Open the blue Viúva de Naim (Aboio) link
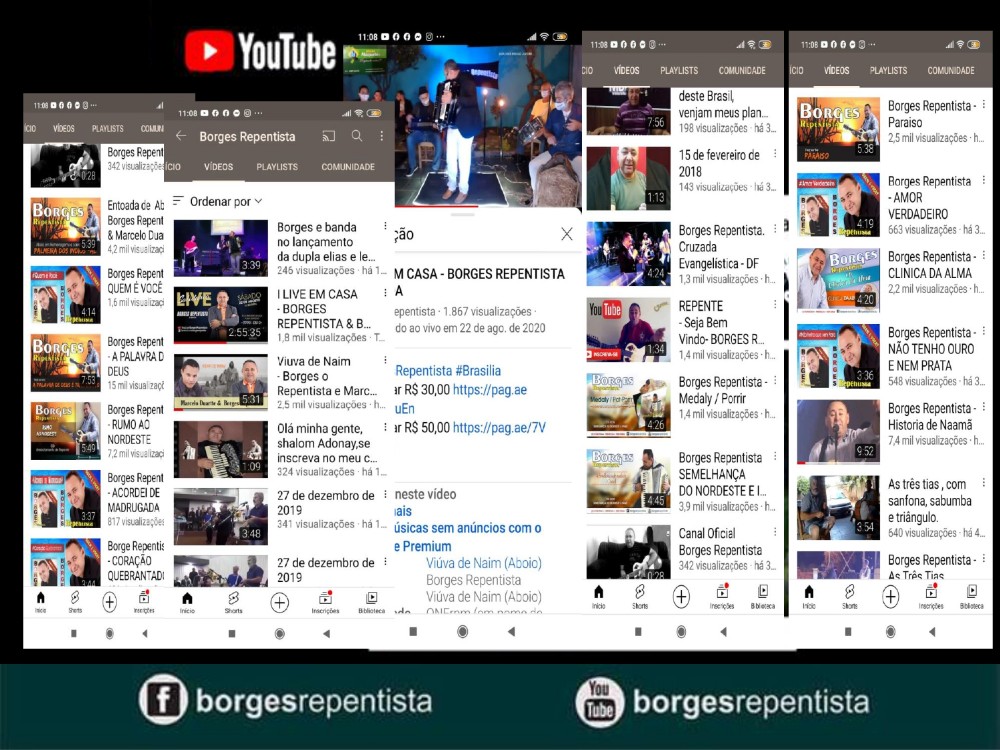This screenshot has width=1000, height=750. 483,563
